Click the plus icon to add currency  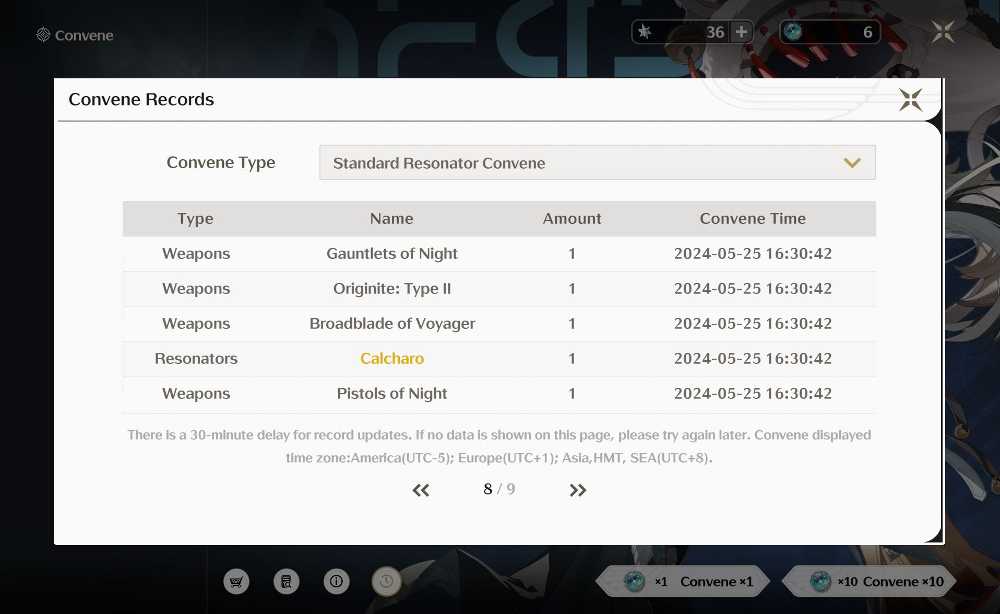pyautogui.click(x=741, y=32)
